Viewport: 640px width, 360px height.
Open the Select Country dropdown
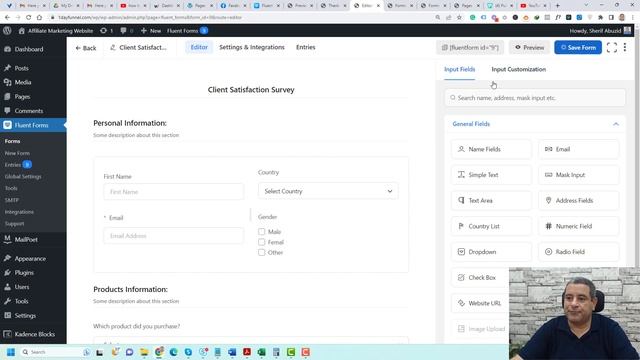point(328,191)
